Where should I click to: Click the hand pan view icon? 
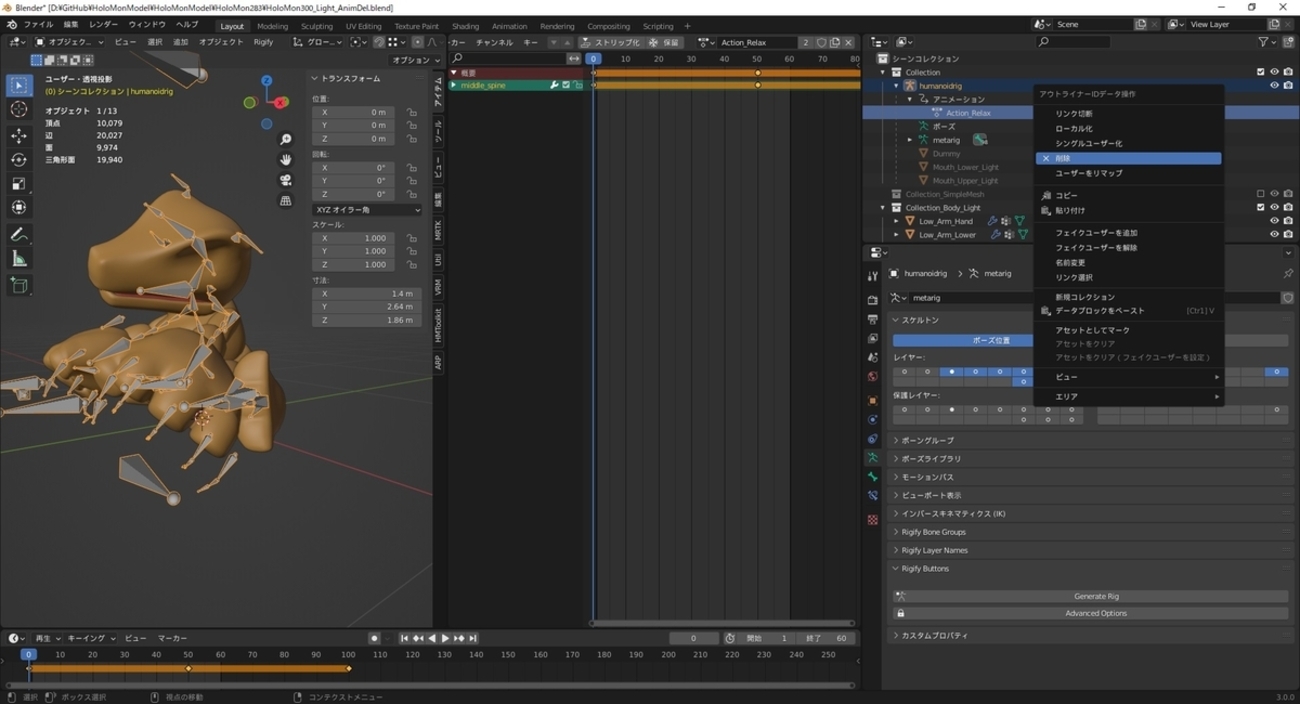(x=286, y=160)
